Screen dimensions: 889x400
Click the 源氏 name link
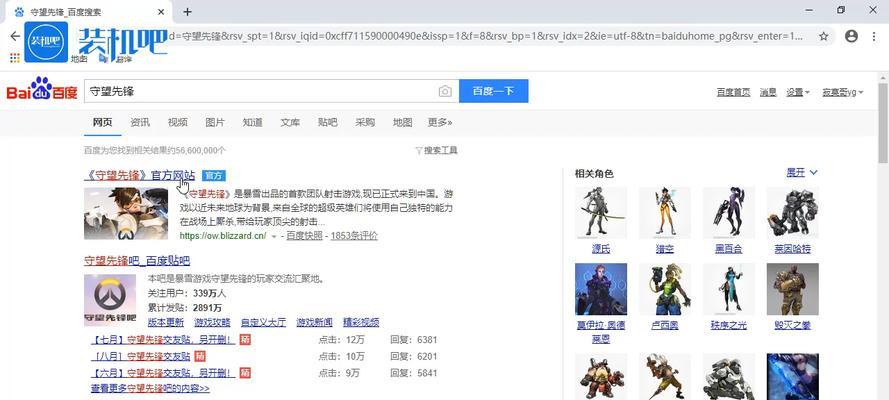tap(601, 249)
